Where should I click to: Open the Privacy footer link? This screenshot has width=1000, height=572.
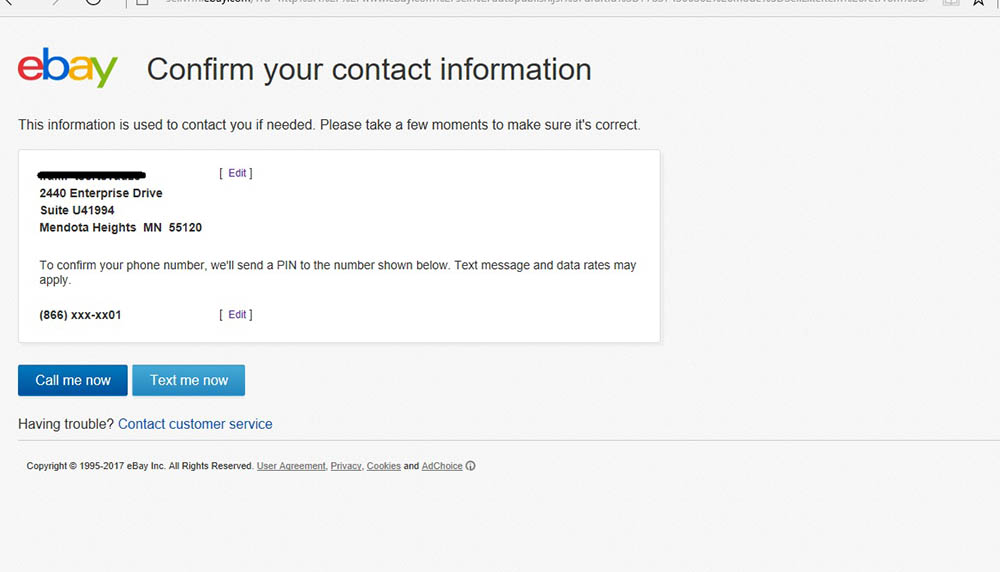coord(346,466)
